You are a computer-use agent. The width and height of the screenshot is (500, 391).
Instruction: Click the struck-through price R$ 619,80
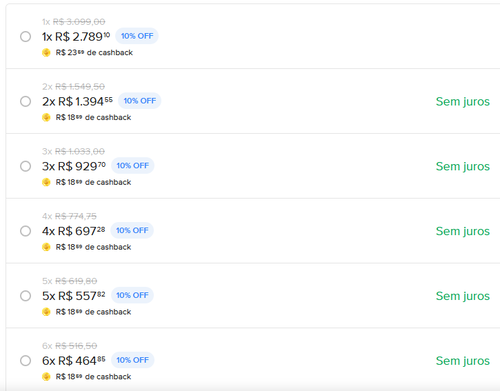click(x=76, y=281)
